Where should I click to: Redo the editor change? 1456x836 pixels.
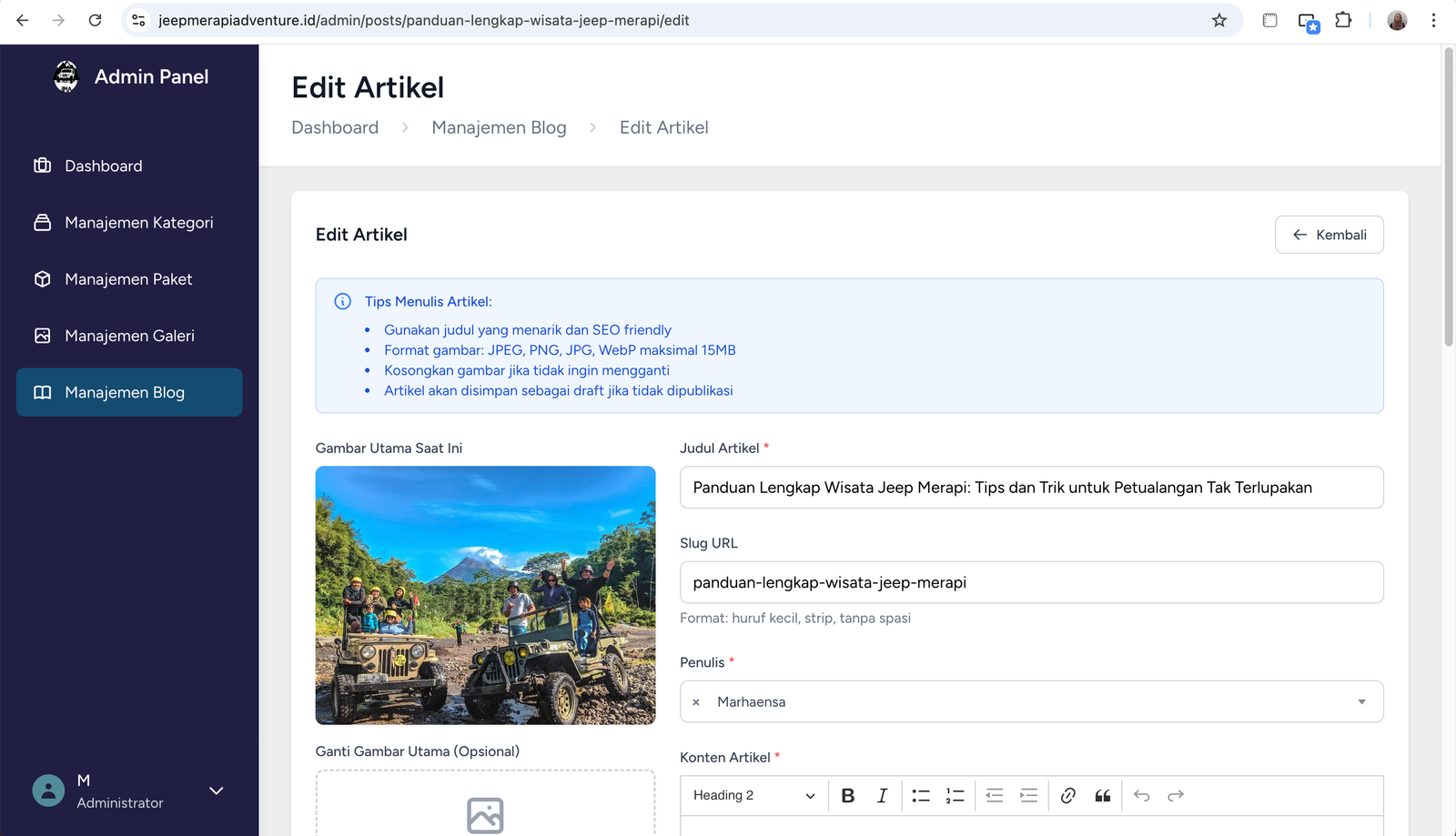pyautogui.click(x=1176, y=796)
